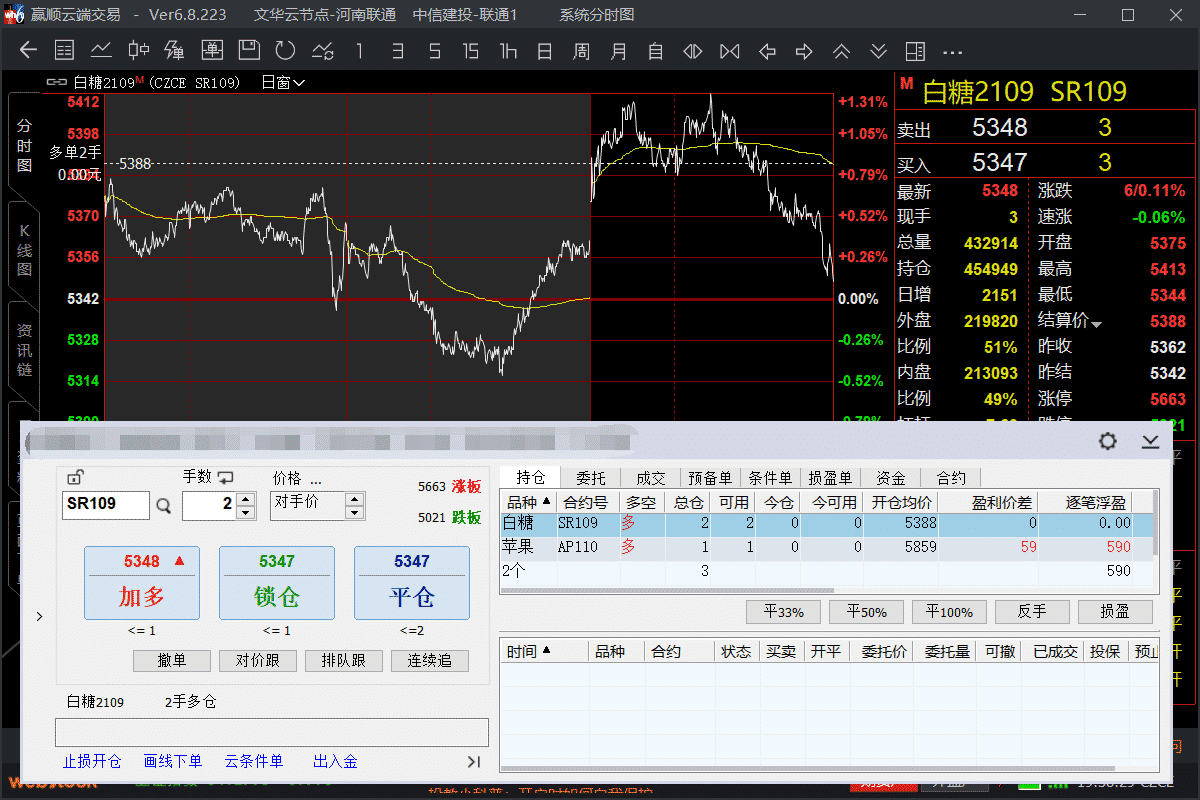Expand the 结算价 dropdown arrow in quote panel
The height and width of the screenshot is (800, 1200).
[x=1097, y=324]
